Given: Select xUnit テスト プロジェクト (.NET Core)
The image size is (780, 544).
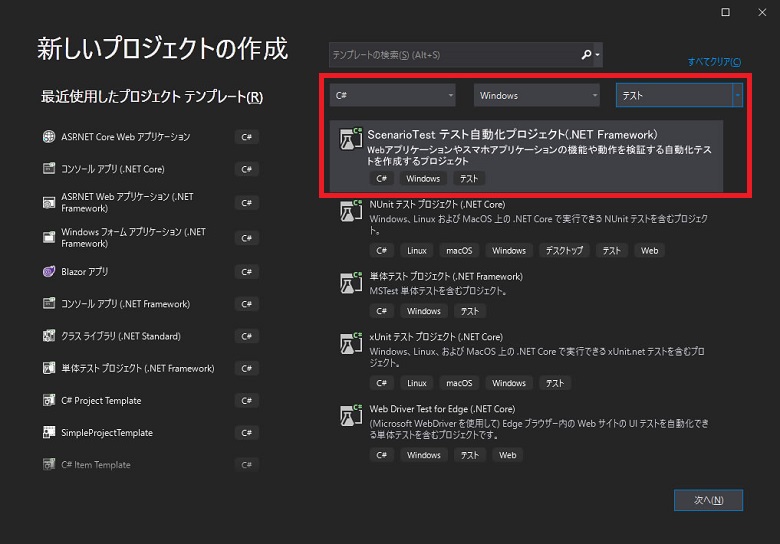Looking at the screenshot, I should (x=526, y=361).
